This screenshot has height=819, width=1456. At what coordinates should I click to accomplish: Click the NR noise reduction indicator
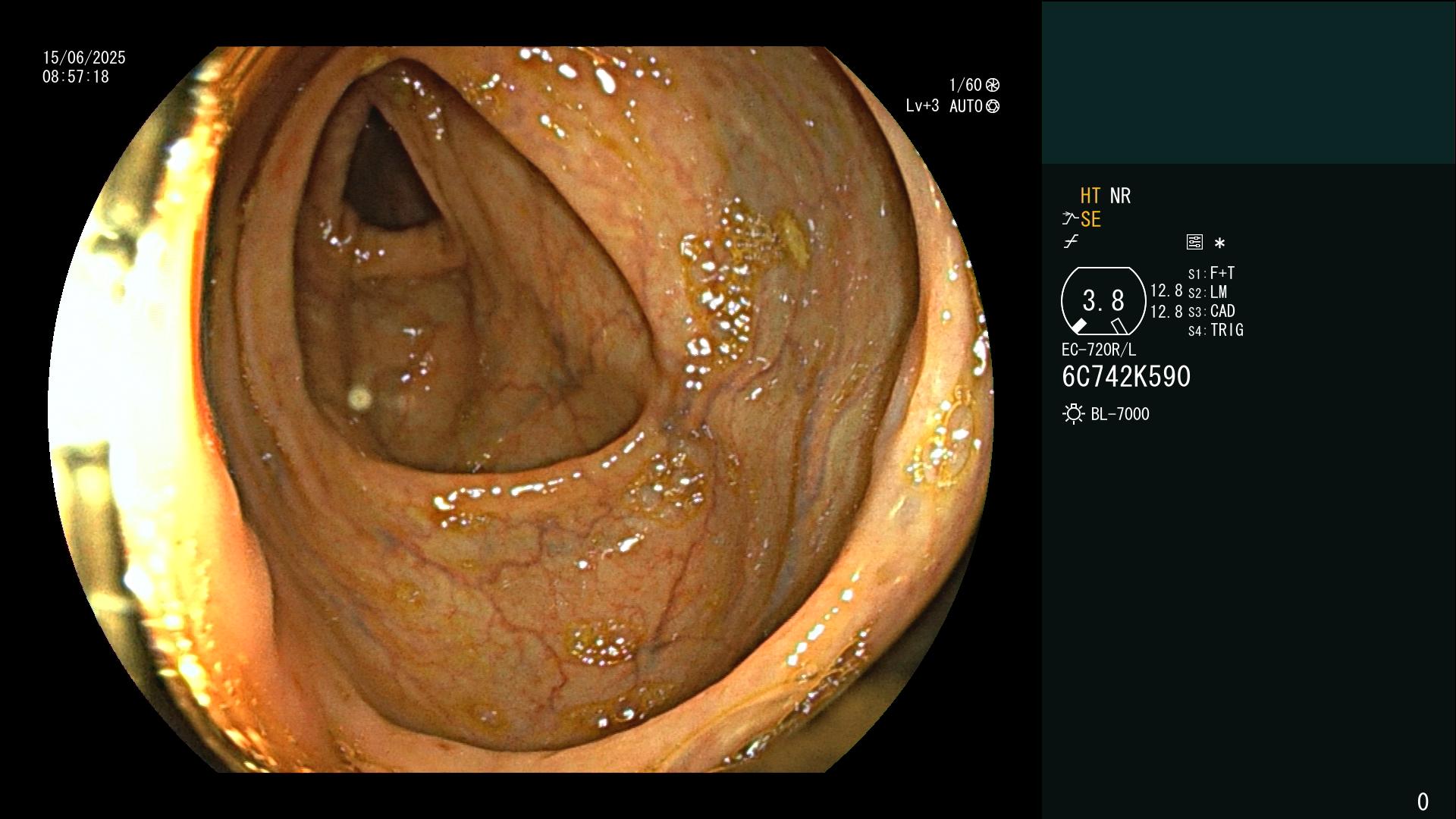point(1120,196)
